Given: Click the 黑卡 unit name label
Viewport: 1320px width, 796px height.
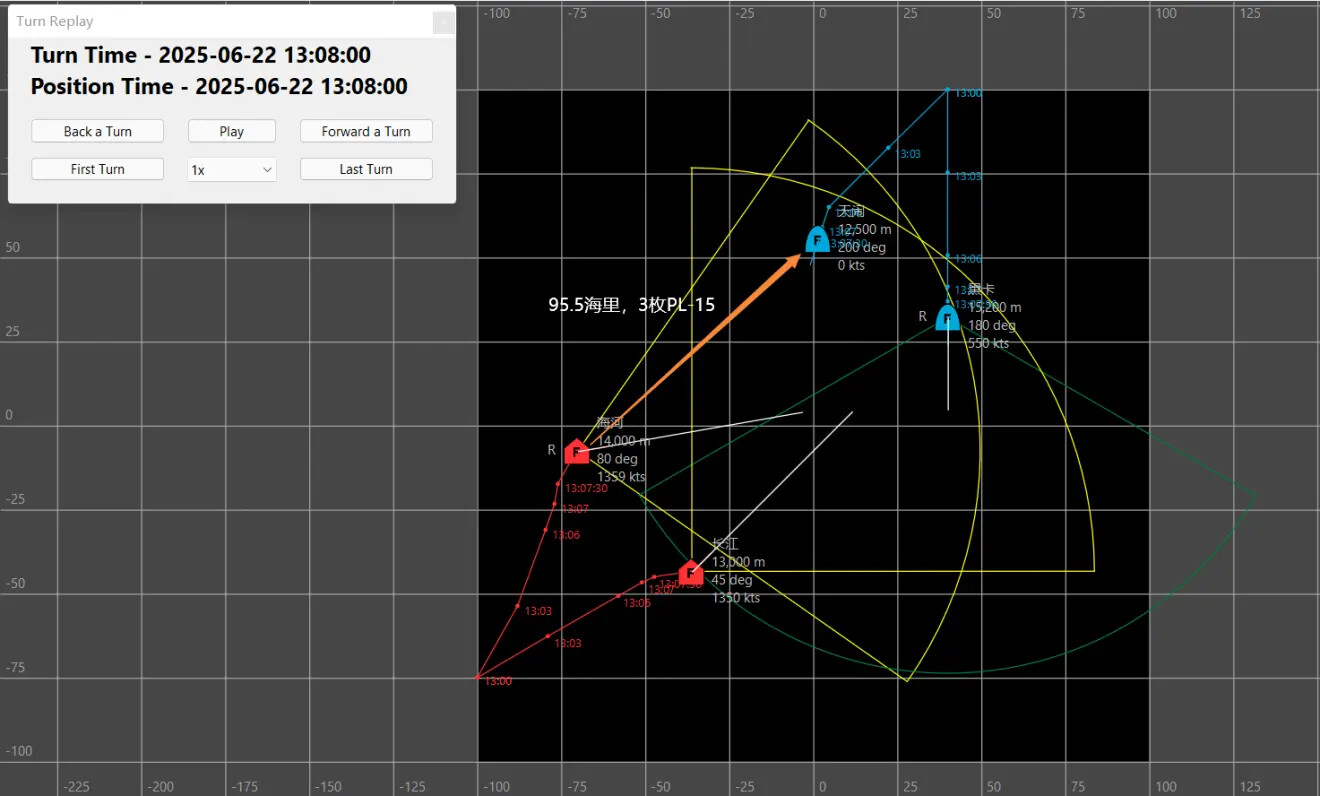Looking at the screenshot, I should pyautogui.click(x=980, y=289).
